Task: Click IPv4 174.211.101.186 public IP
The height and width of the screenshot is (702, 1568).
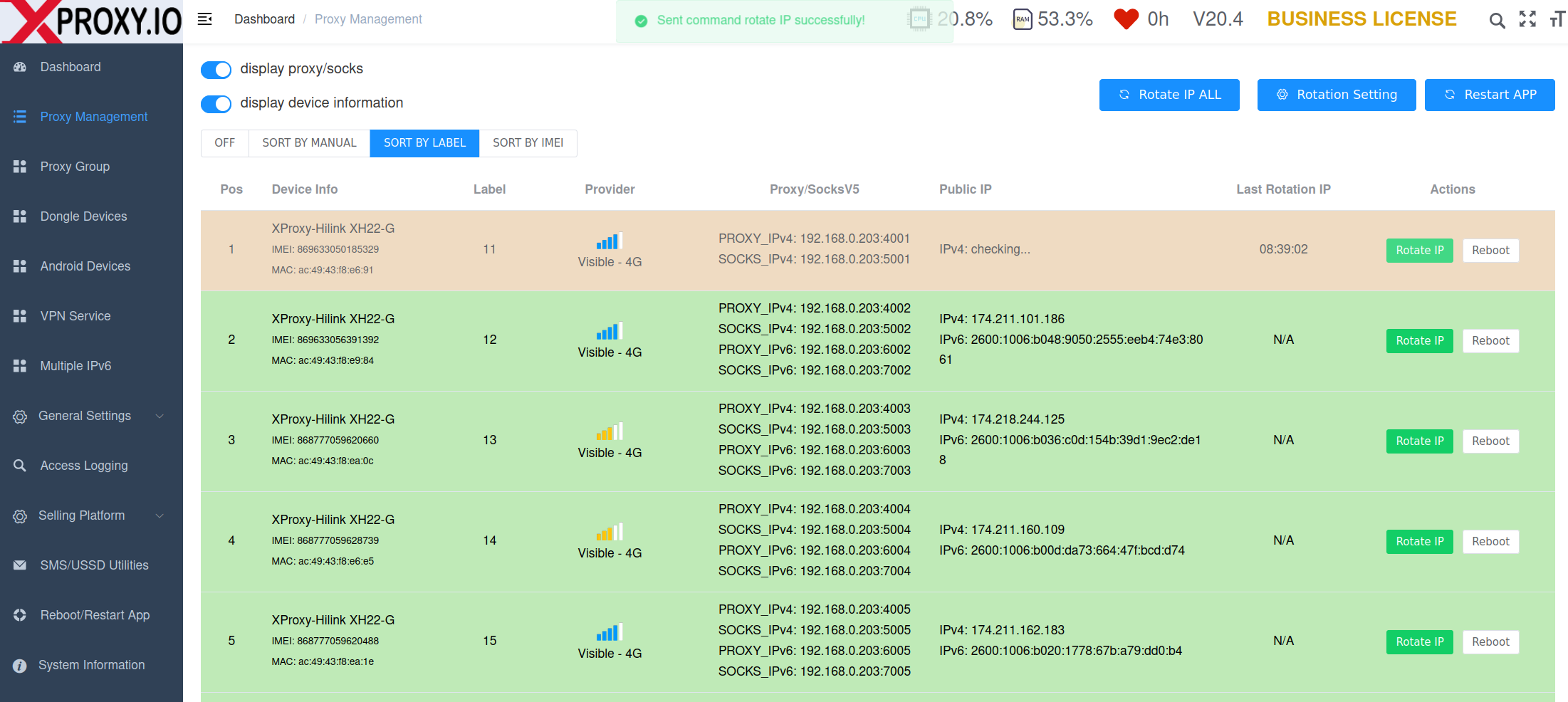Action: [1001, 319]
